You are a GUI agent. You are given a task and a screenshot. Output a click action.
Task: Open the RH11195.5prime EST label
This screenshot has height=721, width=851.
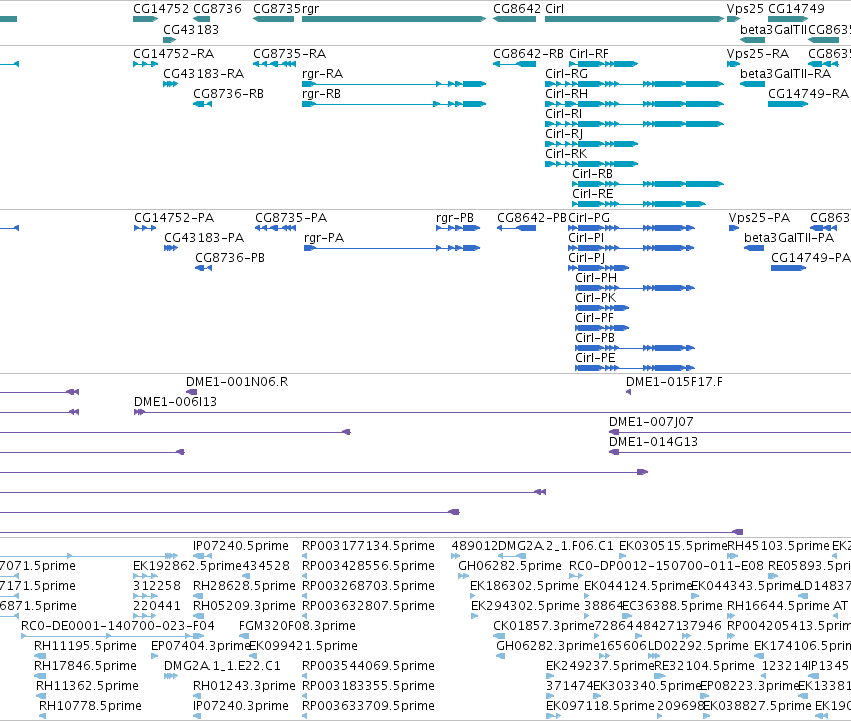(x=85, y=646)
